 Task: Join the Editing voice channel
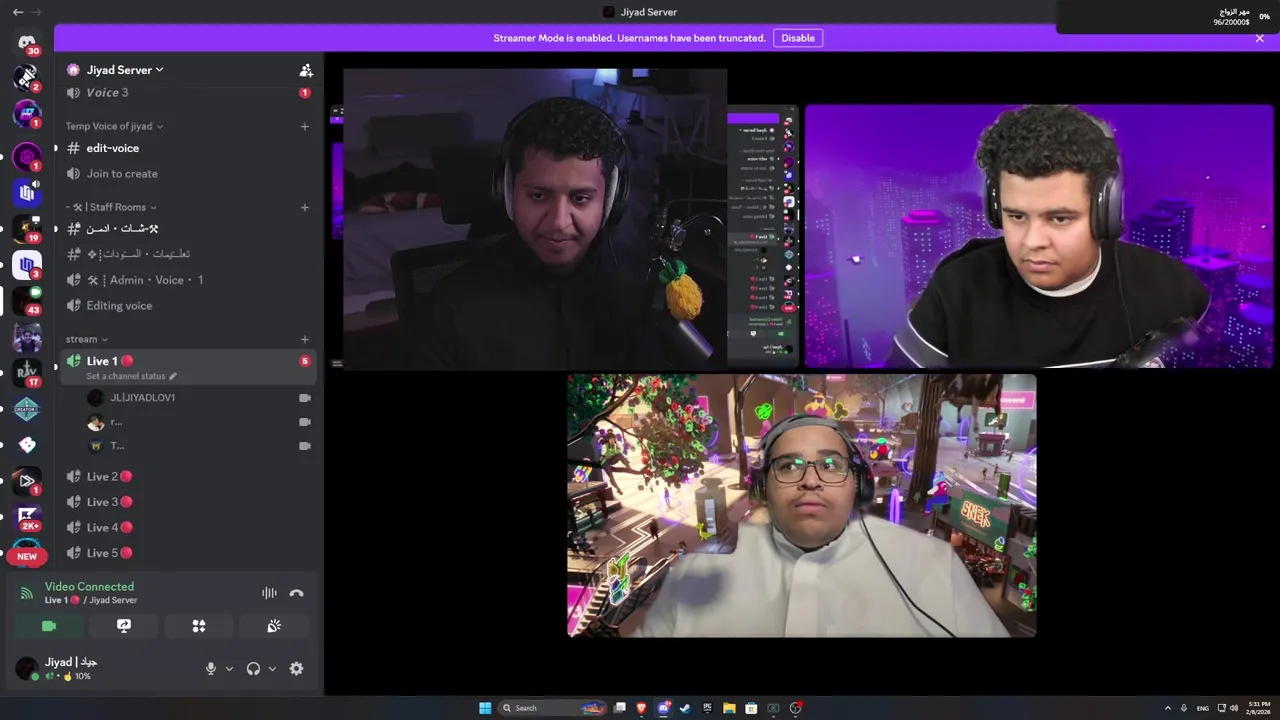(x=188, y=305)
